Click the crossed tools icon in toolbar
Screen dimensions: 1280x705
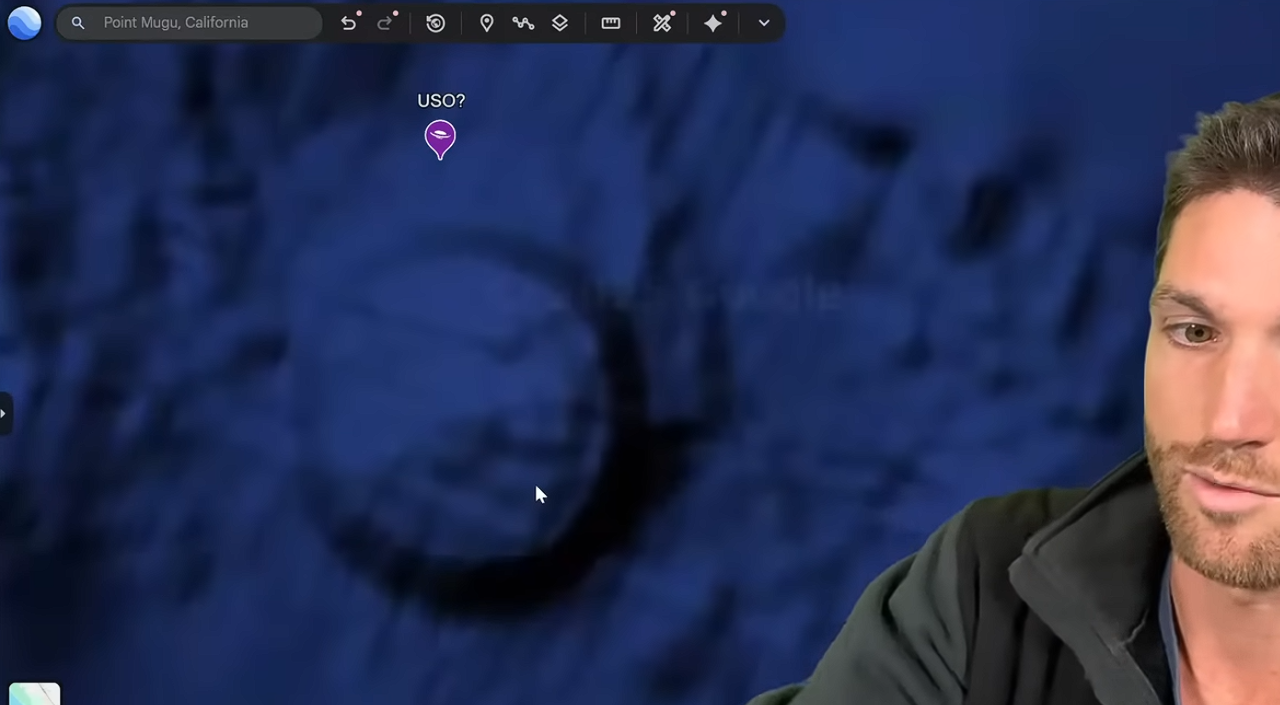pos(662,23)
